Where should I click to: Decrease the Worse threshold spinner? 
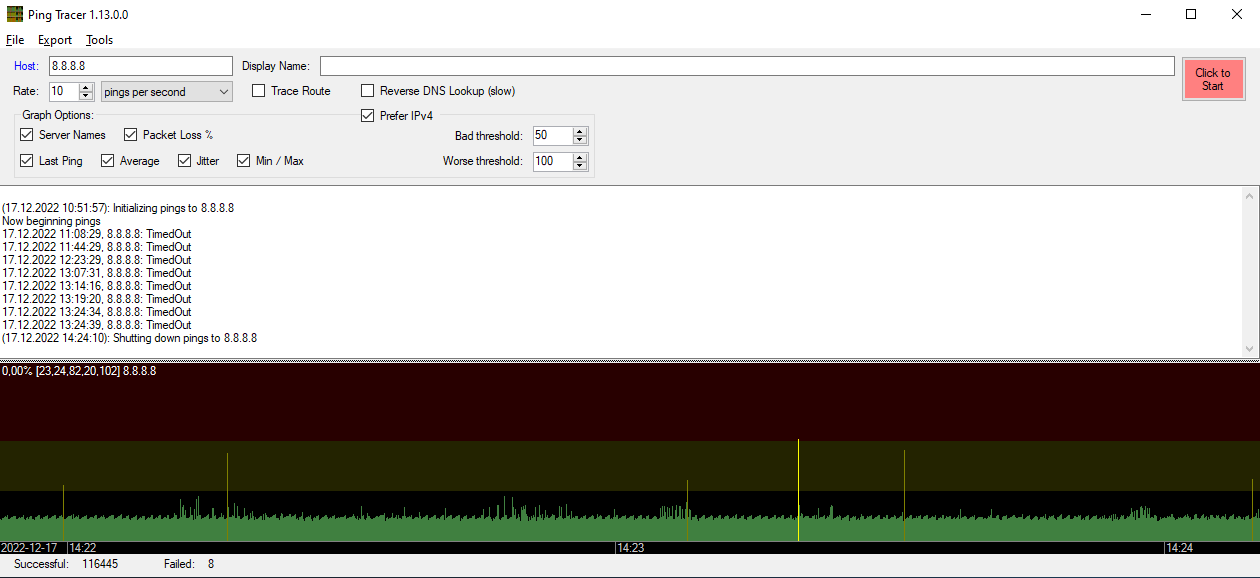pyautogui.click(x=580, y=166)
